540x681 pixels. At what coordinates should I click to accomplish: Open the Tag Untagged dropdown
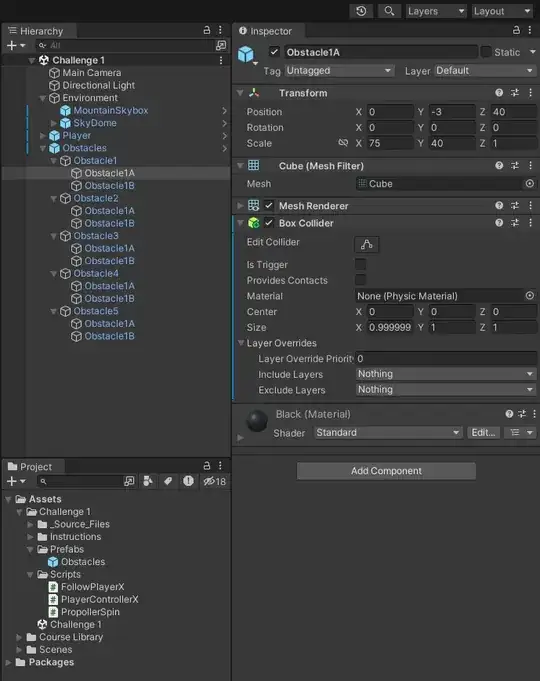tap(339, 70)
